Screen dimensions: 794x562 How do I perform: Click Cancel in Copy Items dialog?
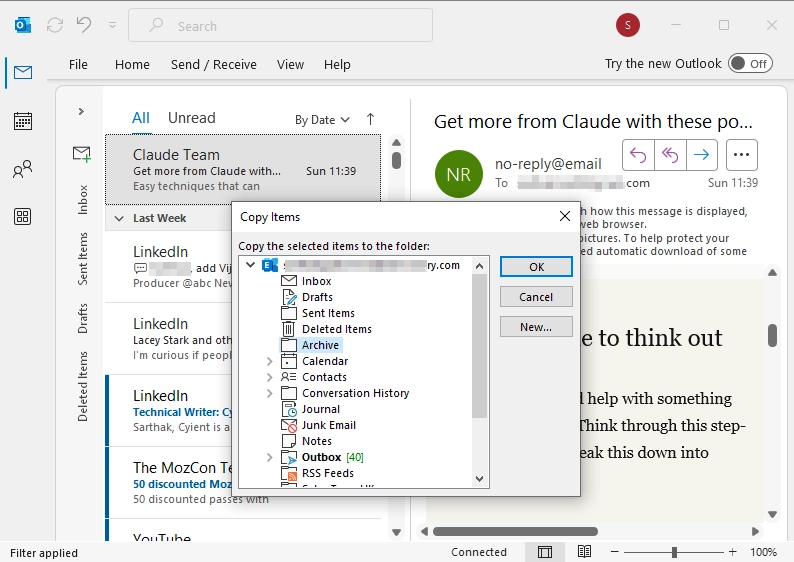pos(536,297)
